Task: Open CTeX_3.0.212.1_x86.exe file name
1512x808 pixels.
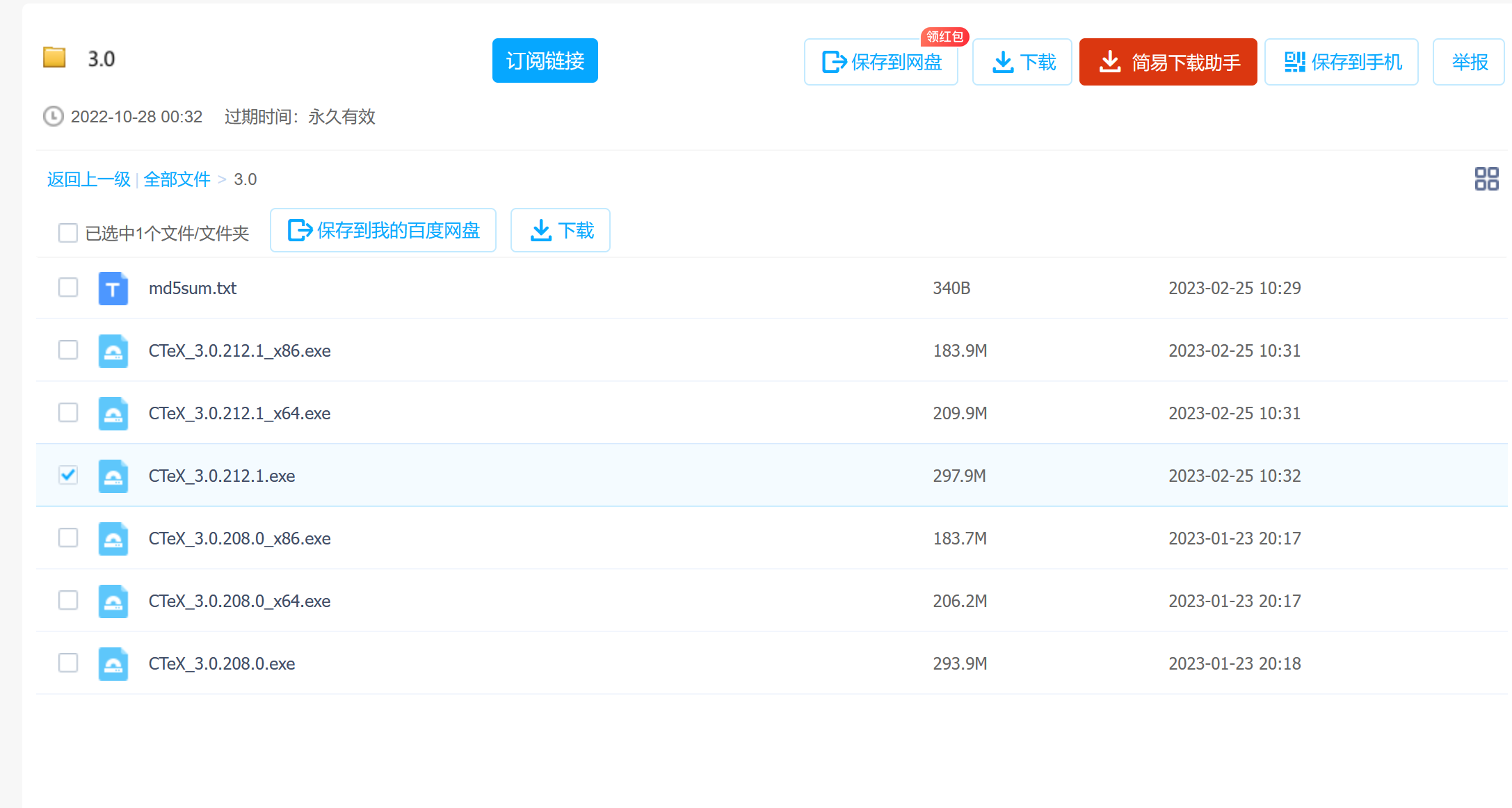Action: point(240,350)
